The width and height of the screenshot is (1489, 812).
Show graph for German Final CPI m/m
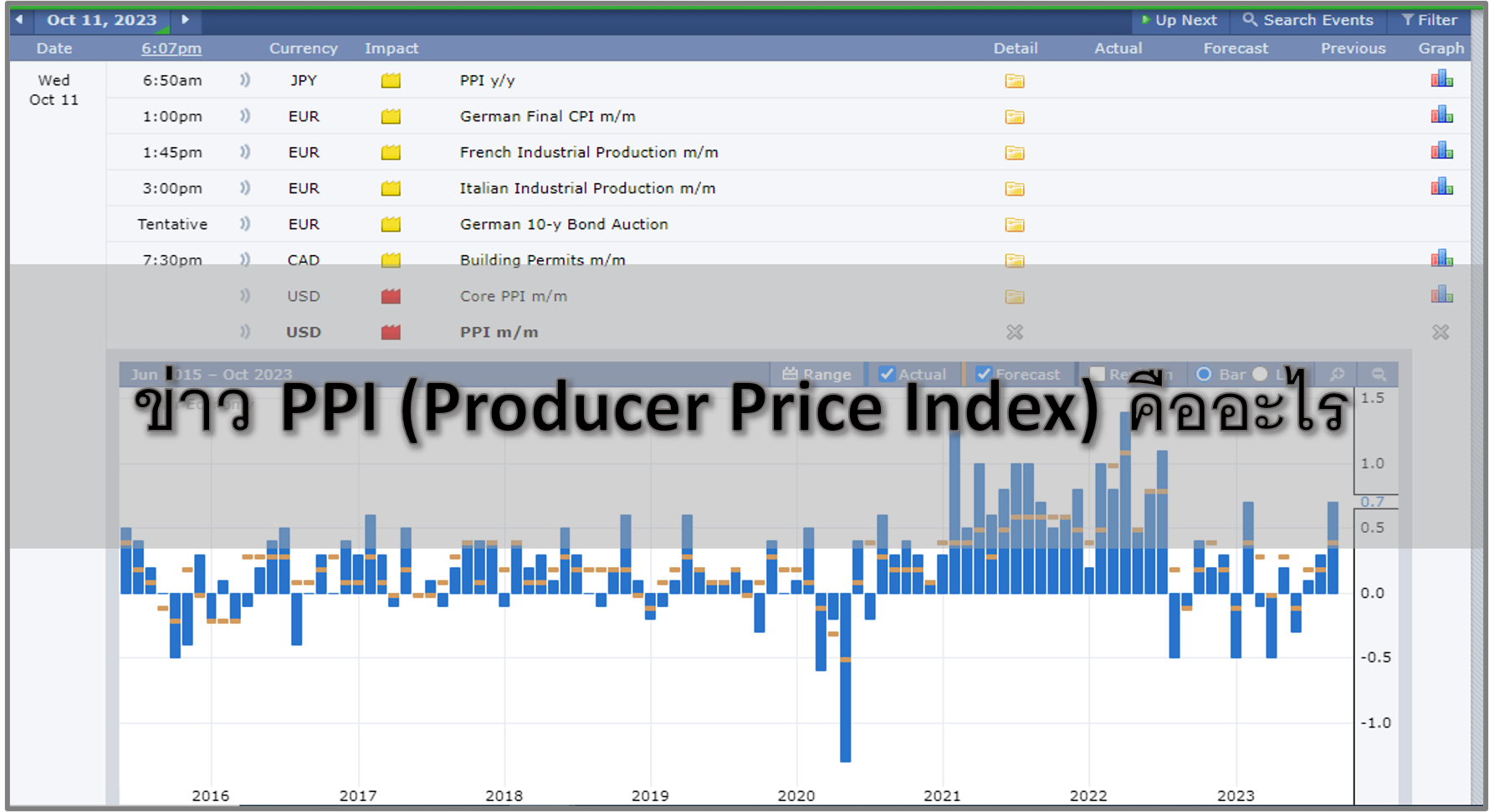[1441, 115]
